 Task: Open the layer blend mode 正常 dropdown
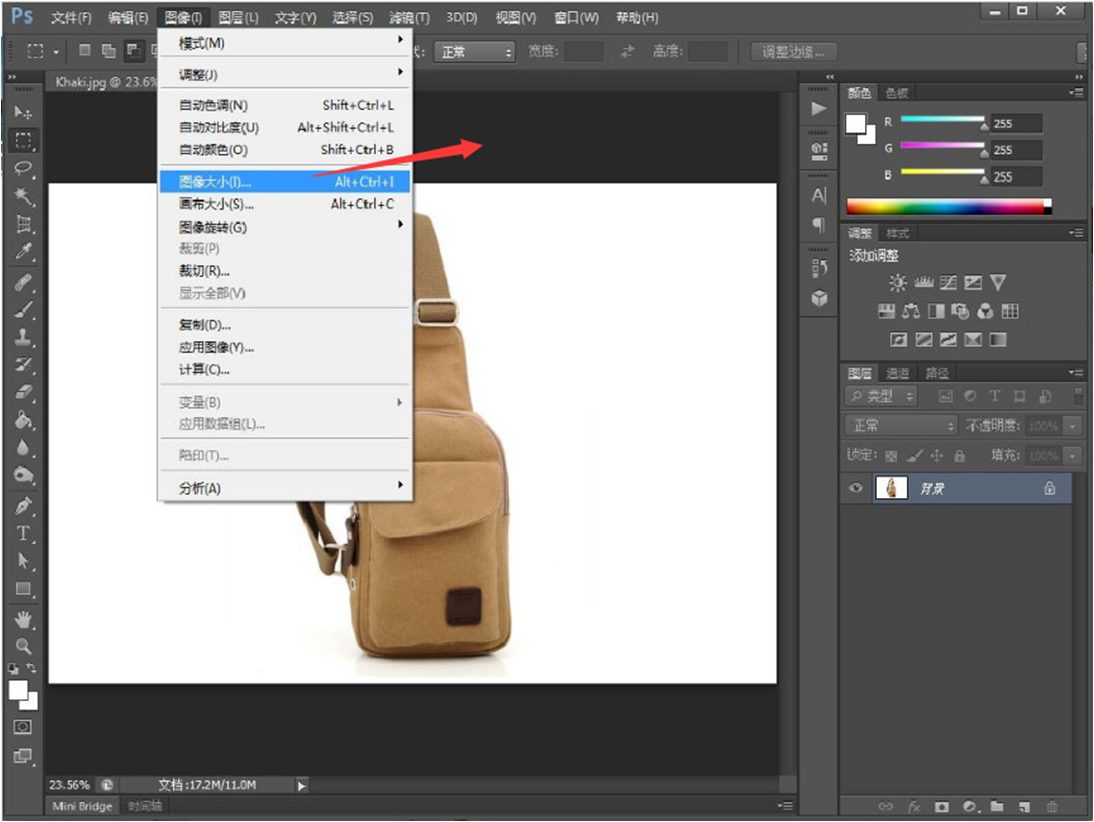[901, 426]
